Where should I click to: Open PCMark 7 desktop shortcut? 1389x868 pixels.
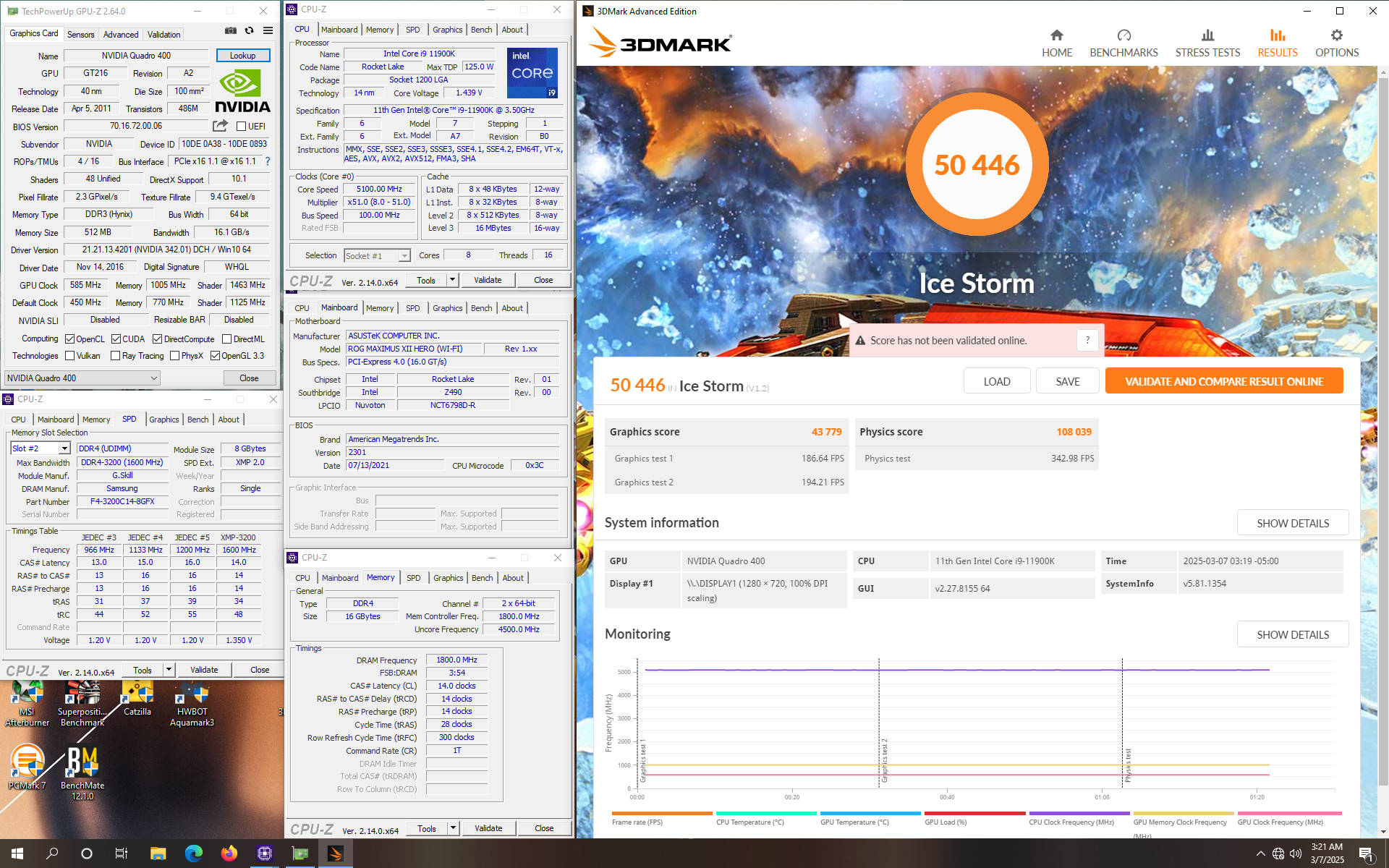(27, 768)
